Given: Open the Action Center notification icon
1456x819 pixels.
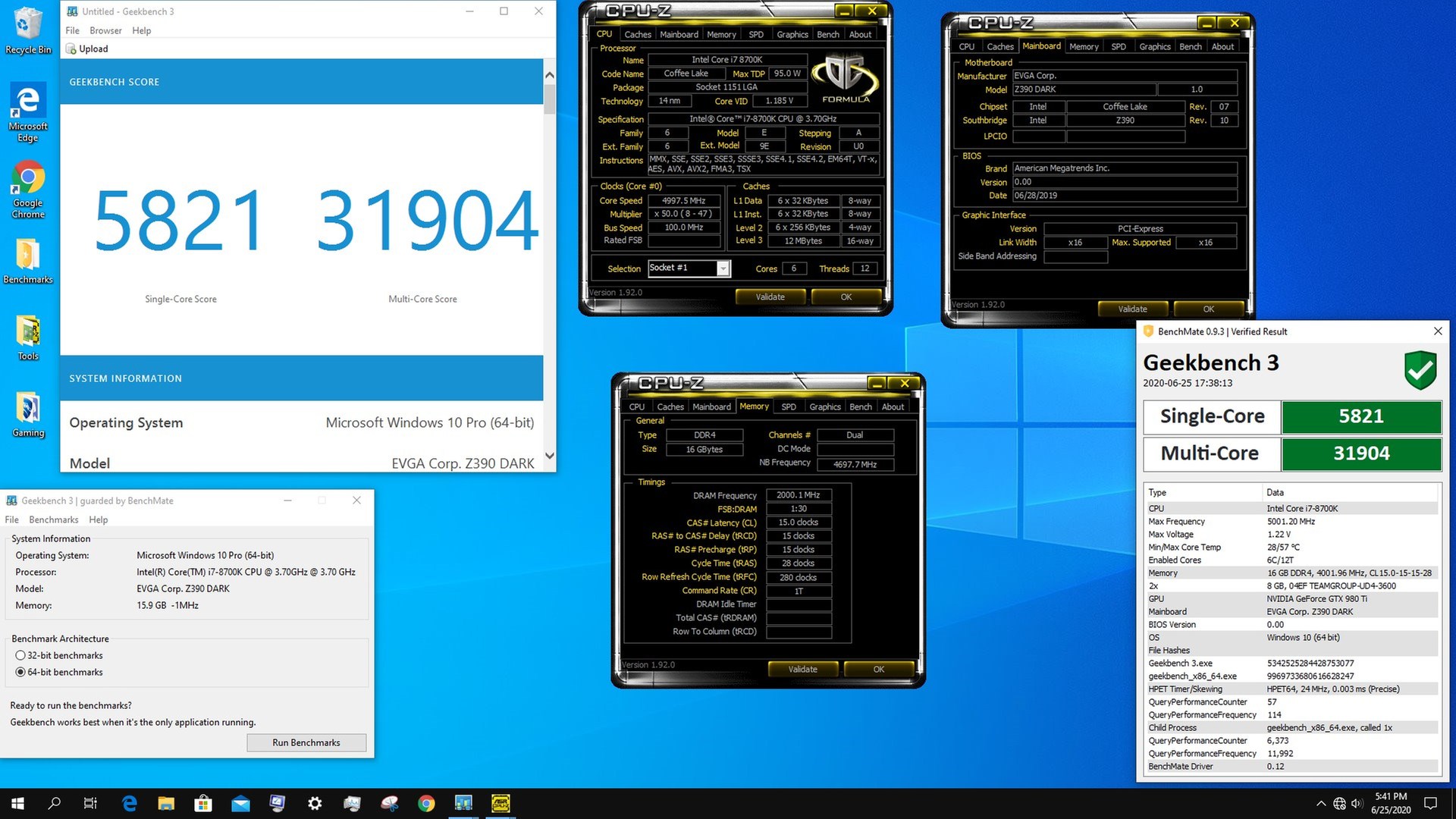Looking at the screenshot, I should point(1431,803).
